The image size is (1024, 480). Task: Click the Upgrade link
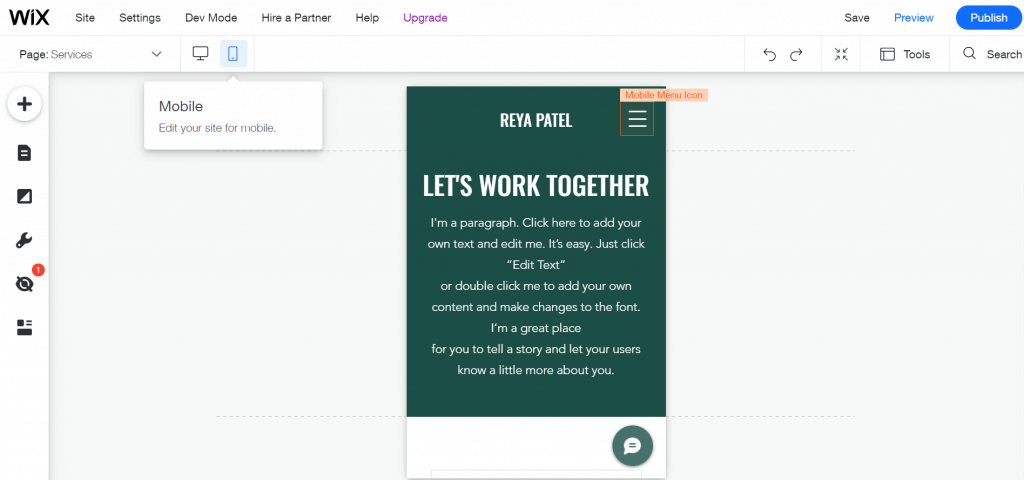tap(425, 18)
